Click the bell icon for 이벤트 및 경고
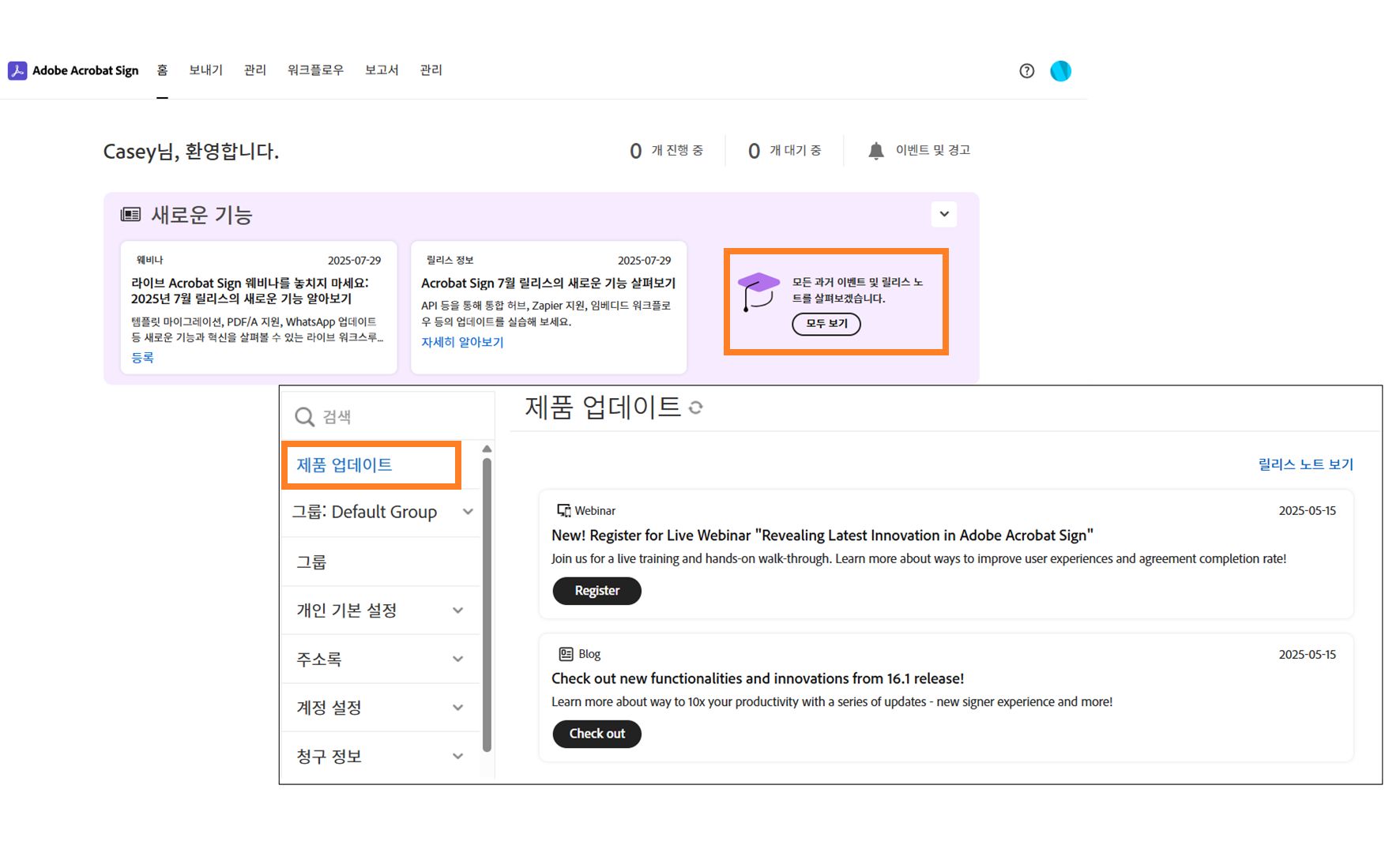This screenshot has height=868, width=1400. [x=875, y=151]
